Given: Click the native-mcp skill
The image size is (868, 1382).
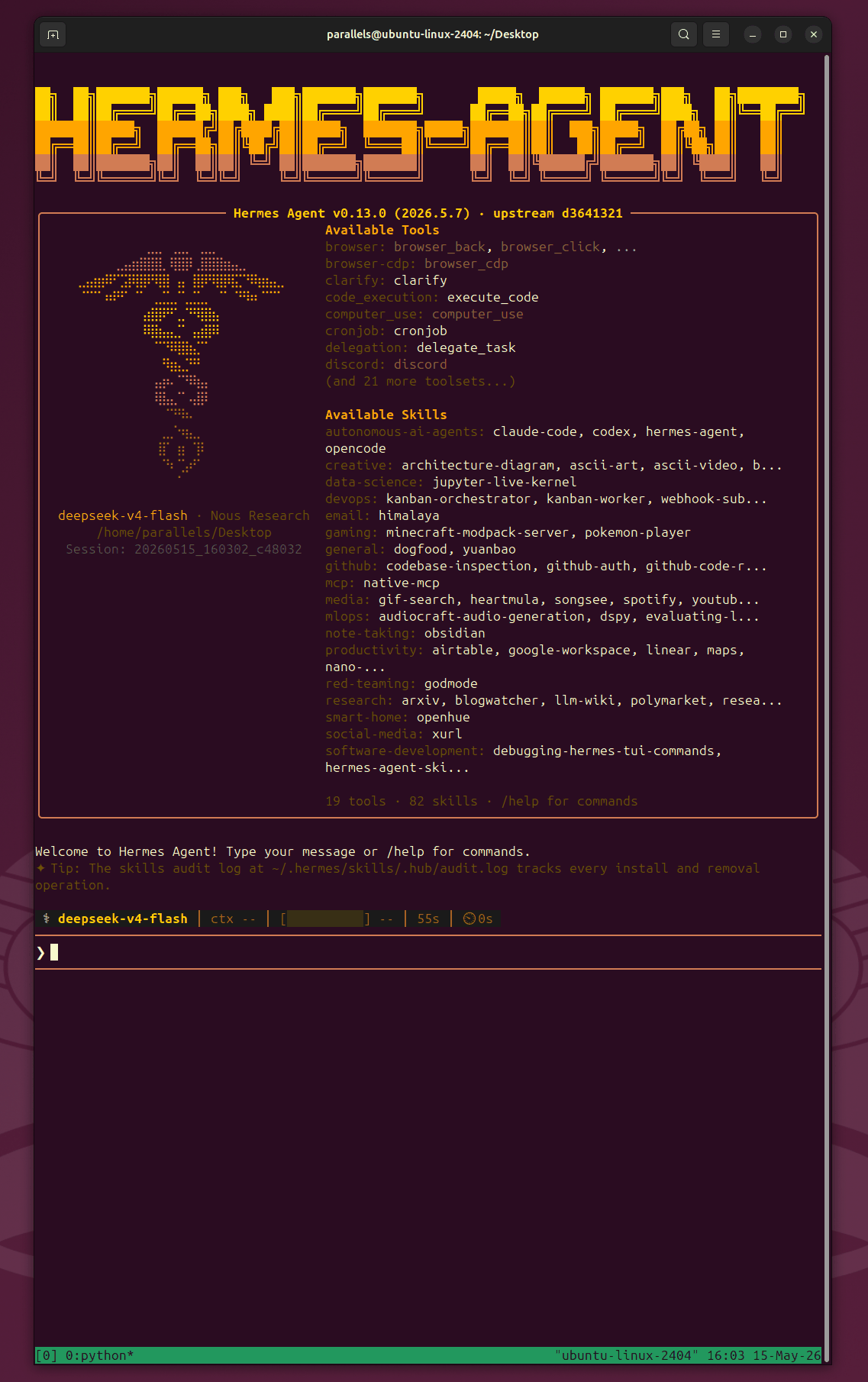Looking at the screenshot, I should point(402,583).
